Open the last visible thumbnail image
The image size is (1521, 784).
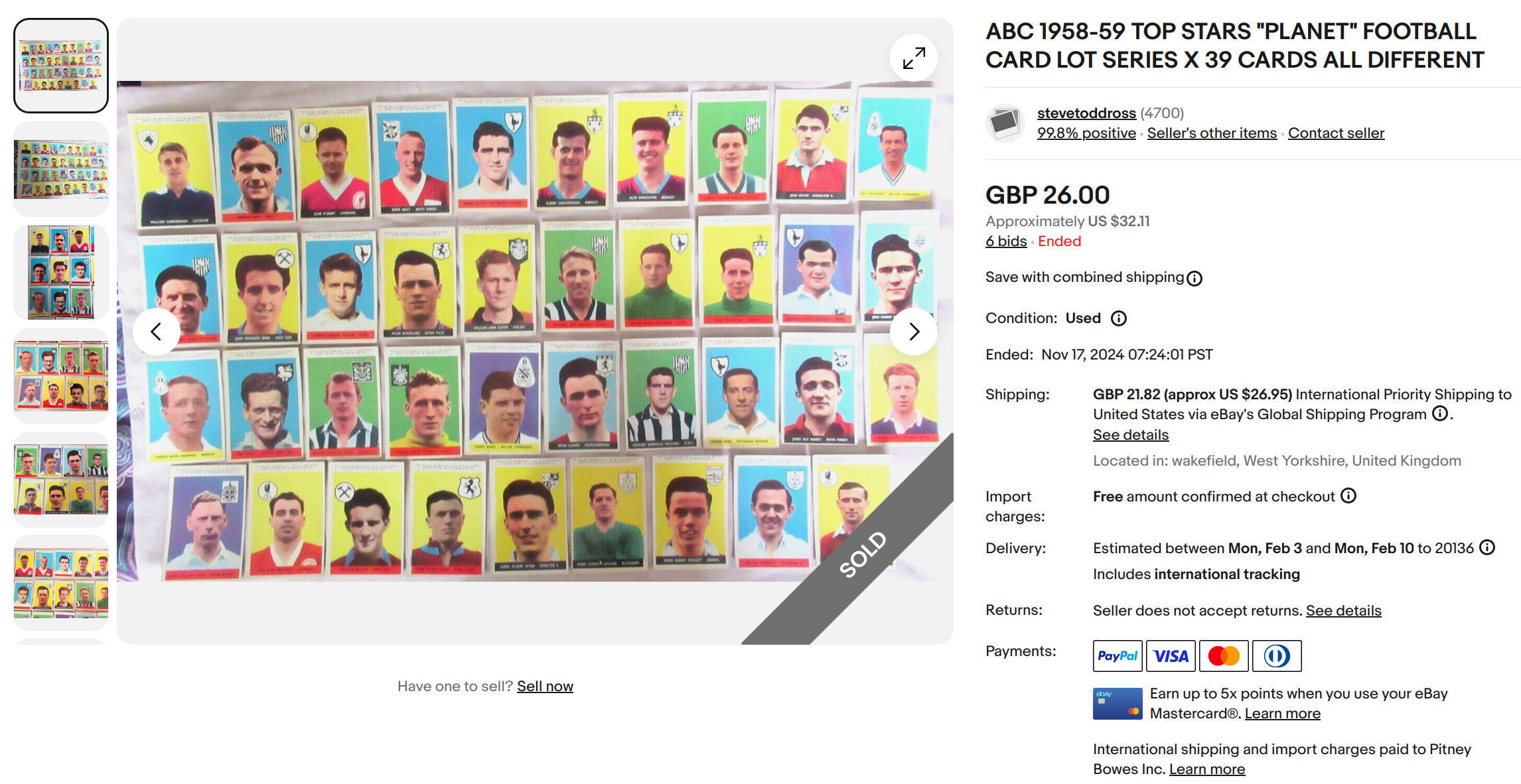click(x=61, y=583)
